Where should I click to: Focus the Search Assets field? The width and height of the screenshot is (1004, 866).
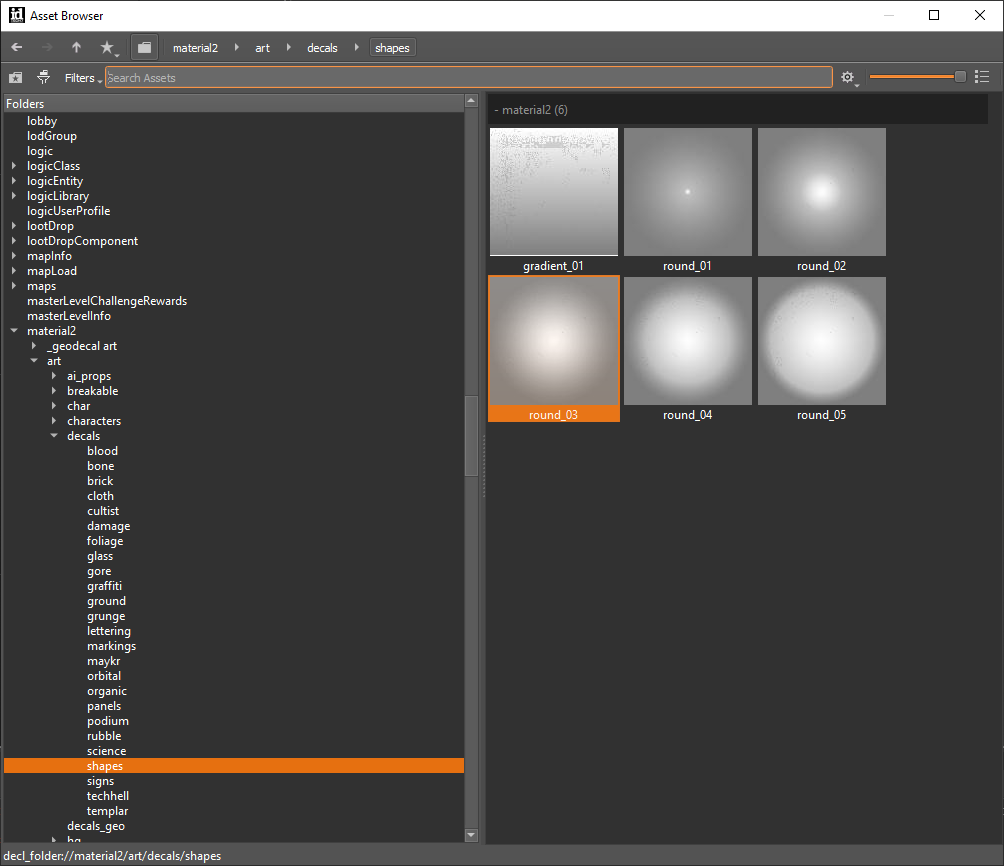(x=469, y=78)
